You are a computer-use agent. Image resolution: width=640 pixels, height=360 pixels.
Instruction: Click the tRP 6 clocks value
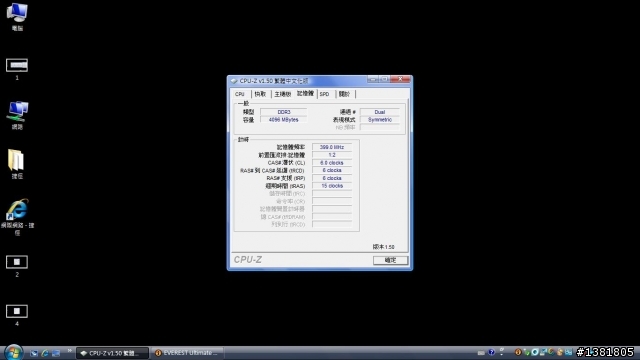click(x=332, y=178)
